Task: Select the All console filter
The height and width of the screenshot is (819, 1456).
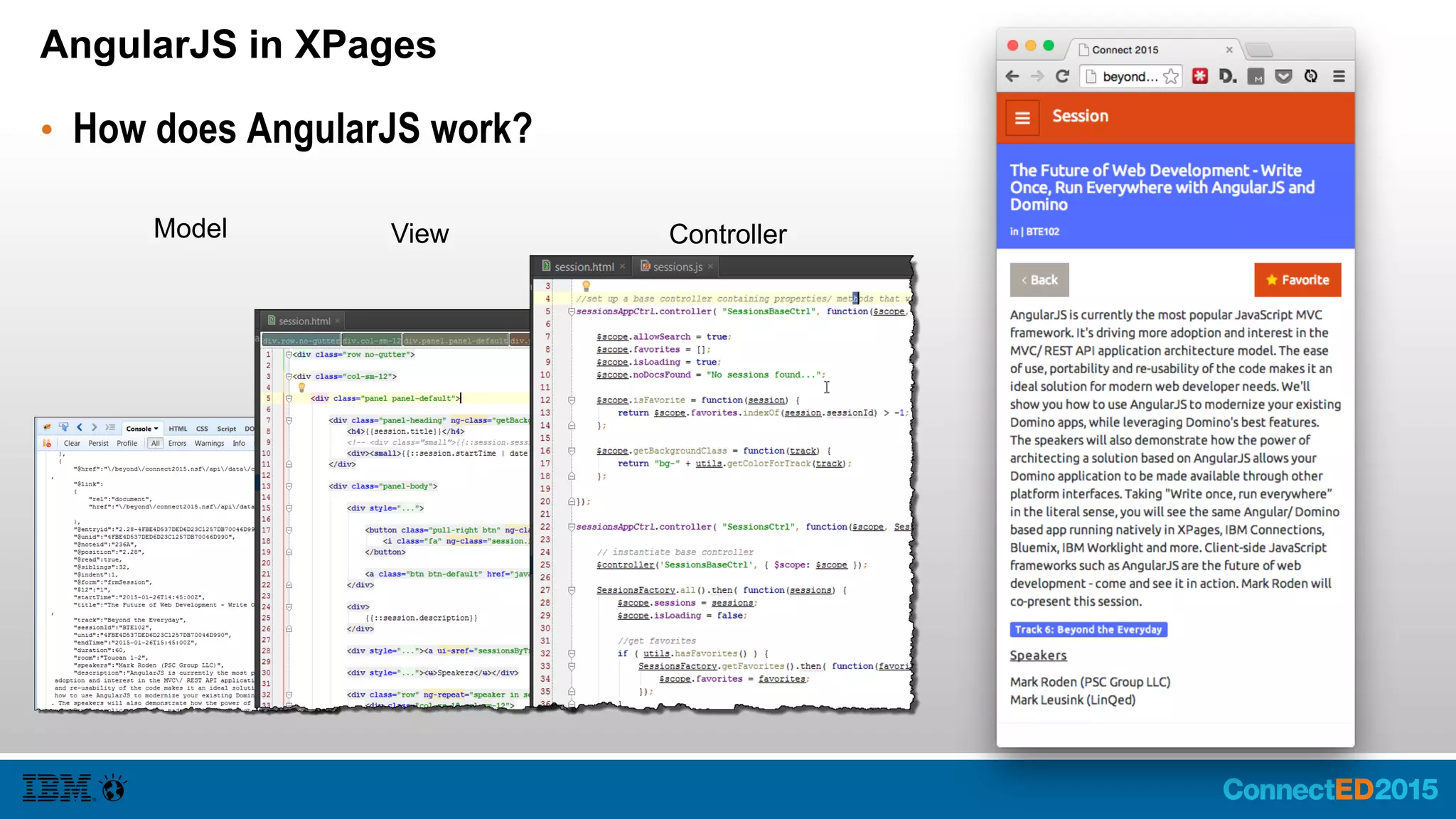Action: point(155,444)
